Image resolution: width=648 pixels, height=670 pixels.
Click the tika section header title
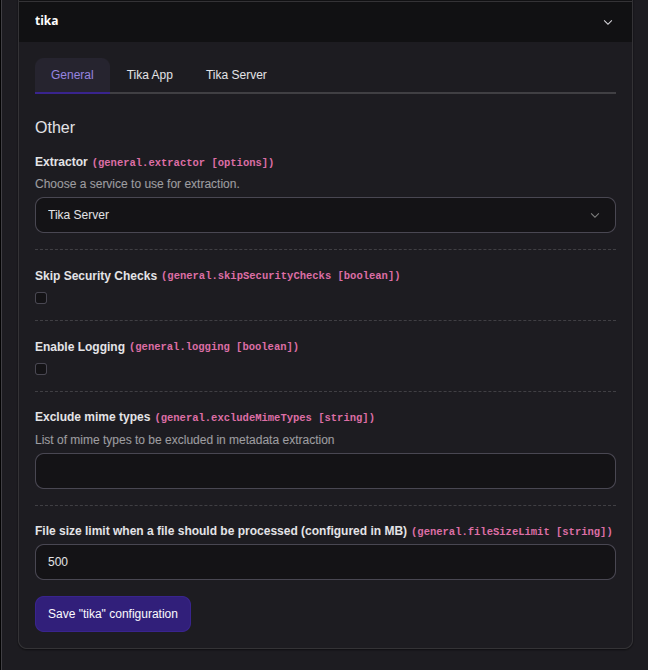47,21
